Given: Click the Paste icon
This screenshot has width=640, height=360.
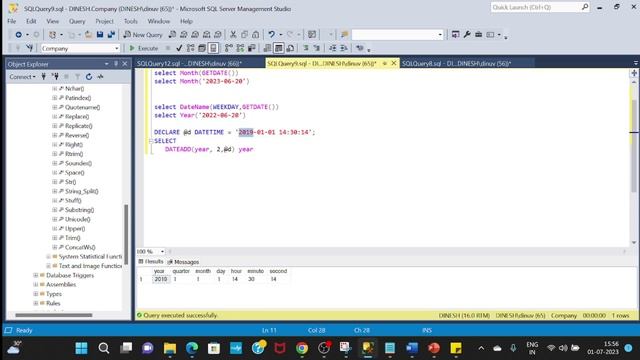Looking at the screenshot, I should 255,35.
